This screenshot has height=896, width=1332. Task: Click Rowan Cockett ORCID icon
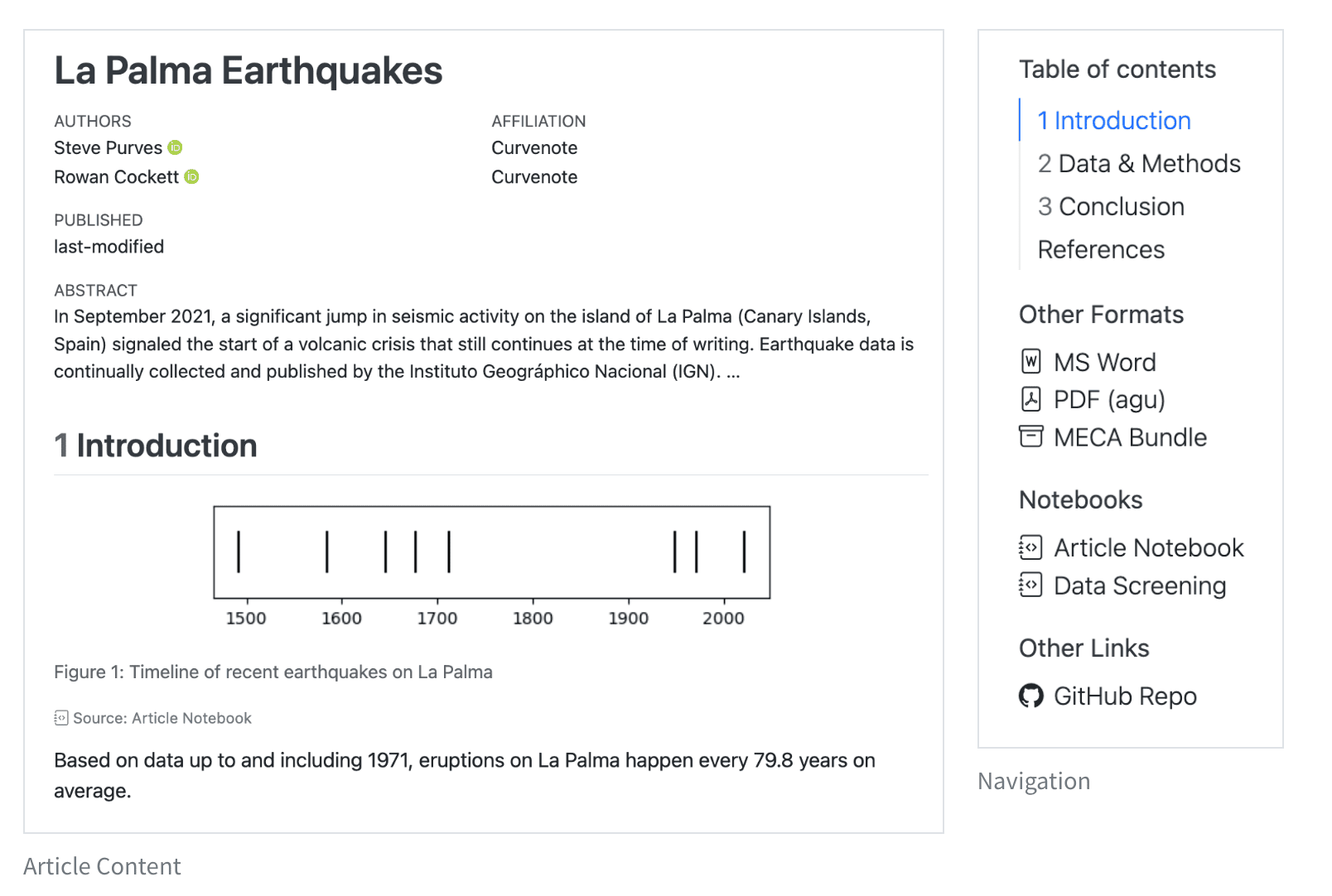[191, 176]
